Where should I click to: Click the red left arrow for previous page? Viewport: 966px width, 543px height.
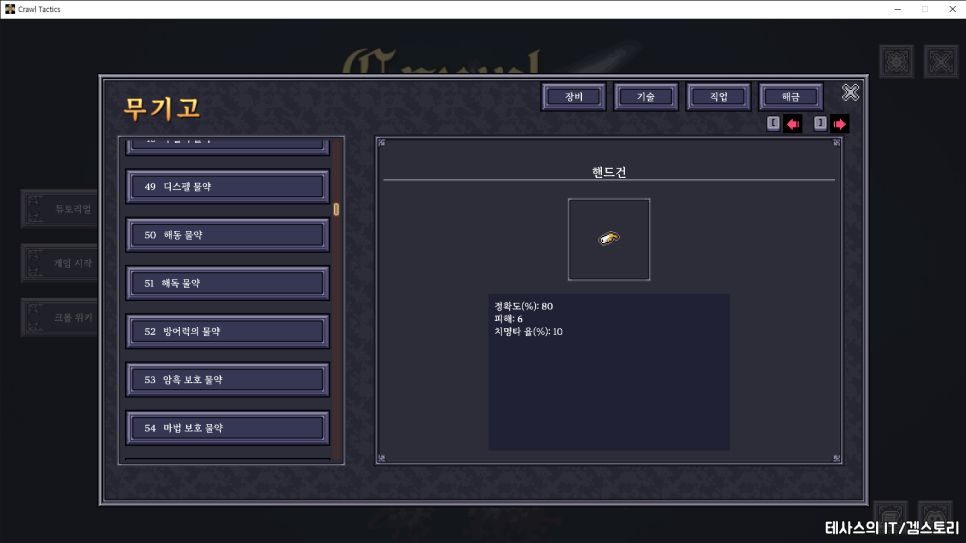tap(793, 124)
